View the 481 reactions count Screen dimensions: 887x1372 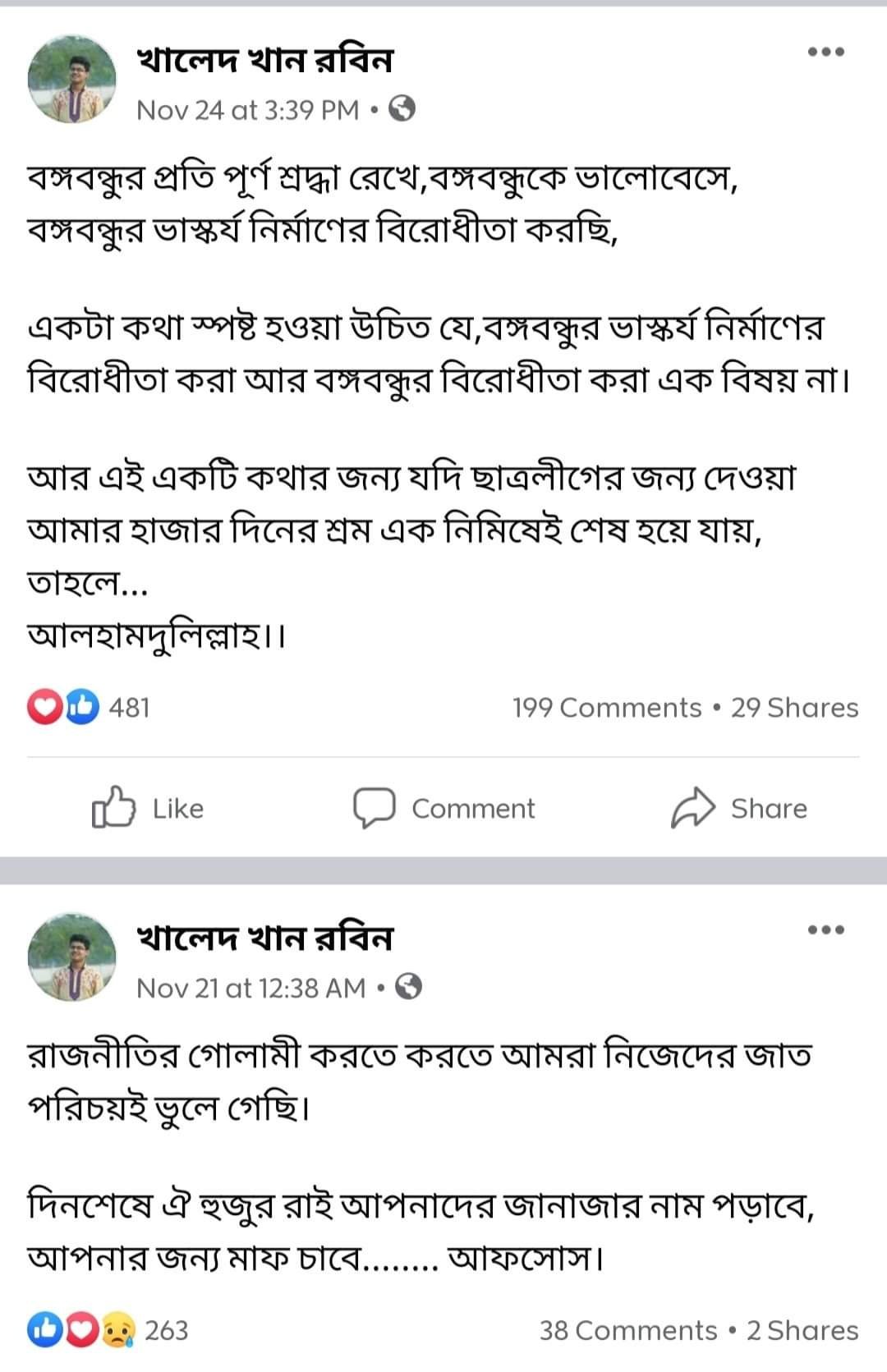[130, 707]
